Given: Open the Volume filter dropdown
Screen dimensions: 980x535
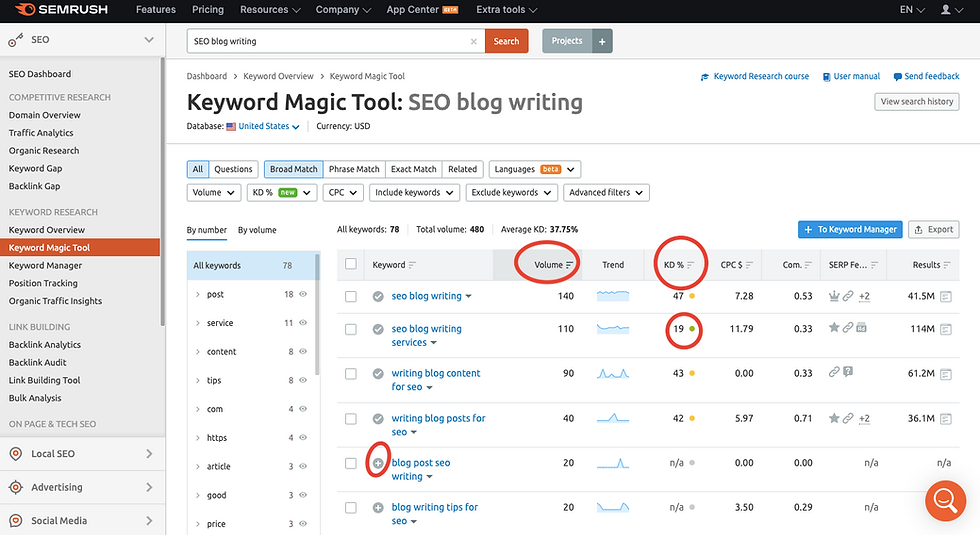Looking at the screenshot, I should (x=214, y=192).
